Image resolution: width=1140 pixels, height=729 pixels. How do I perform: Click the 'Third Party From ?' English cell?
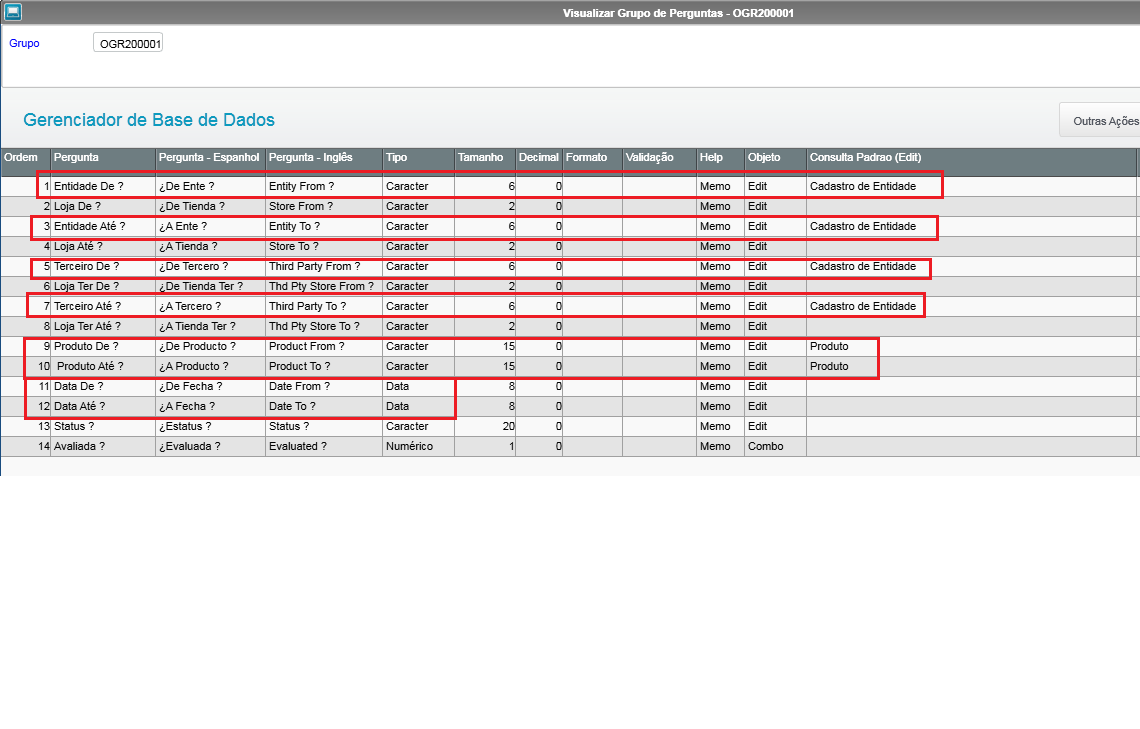(324, 267)
